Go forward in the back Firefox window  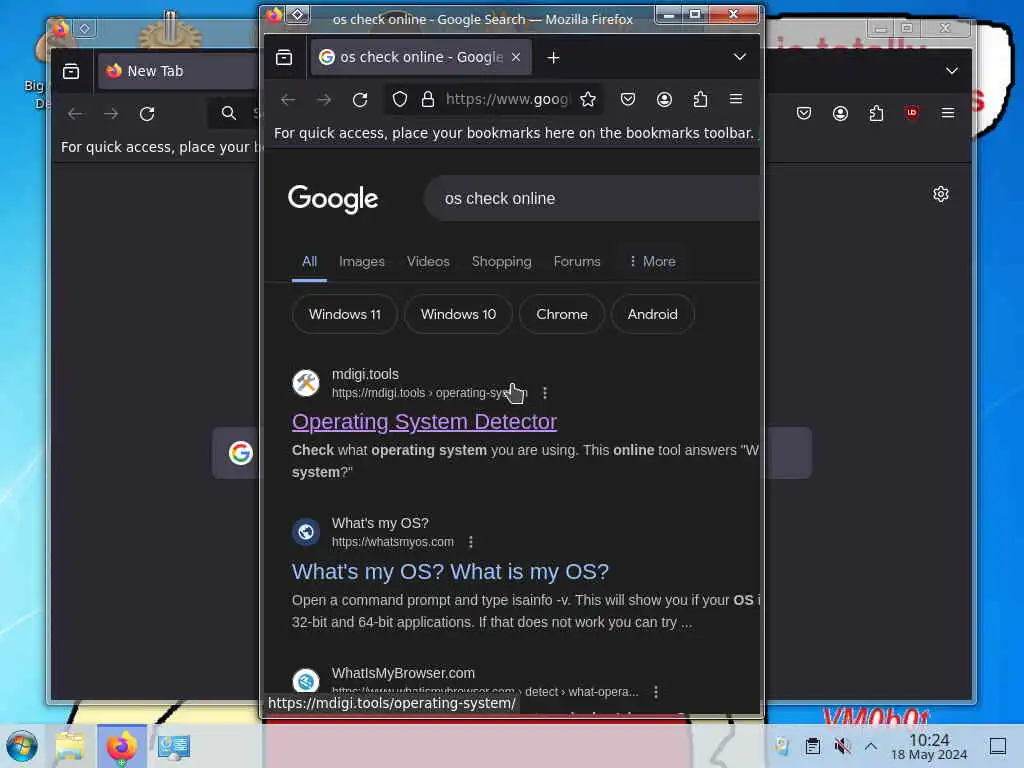[111, 114]
